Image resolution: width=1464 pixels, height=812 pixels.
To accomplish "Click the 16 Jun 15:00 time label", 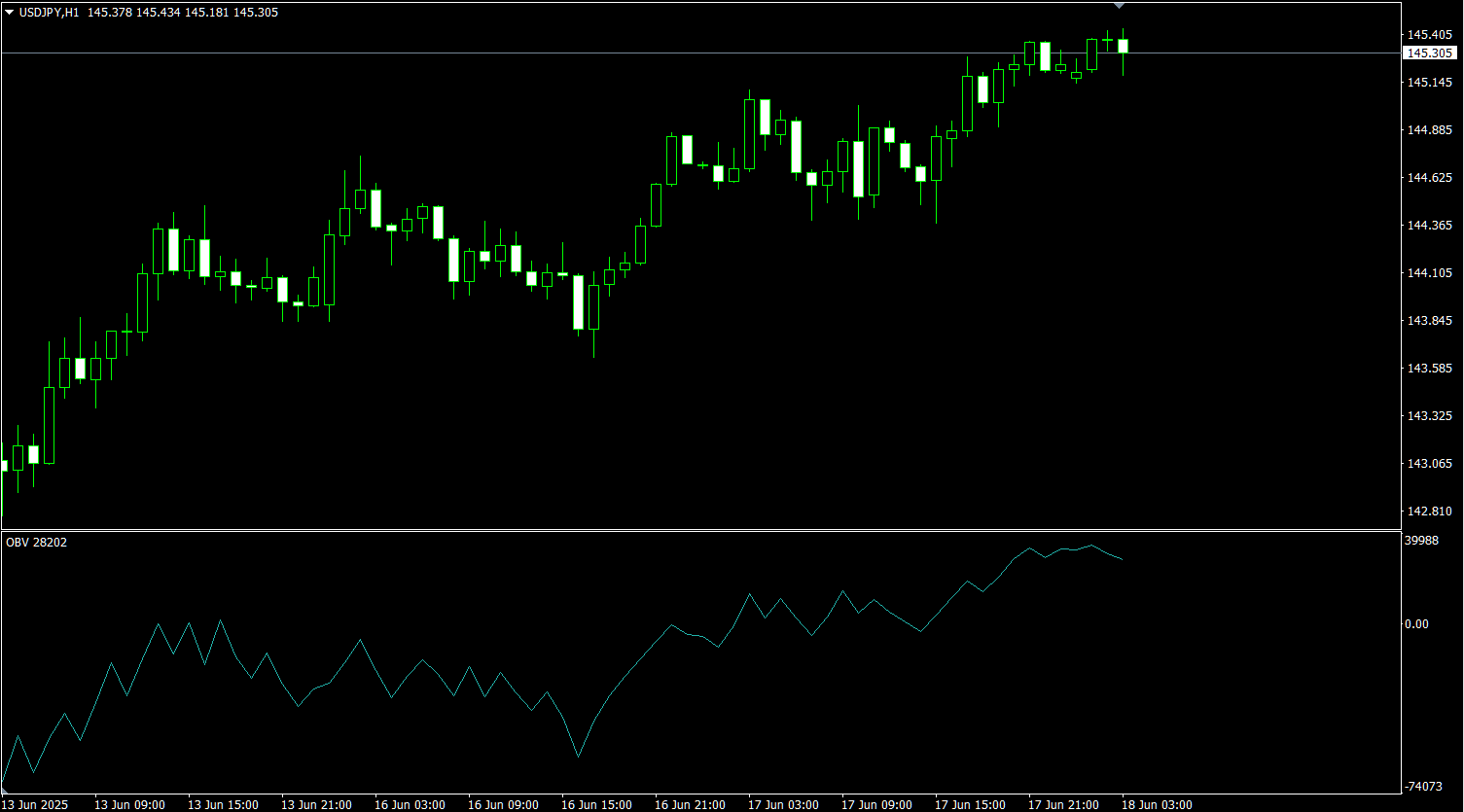I will click(596, 805).
